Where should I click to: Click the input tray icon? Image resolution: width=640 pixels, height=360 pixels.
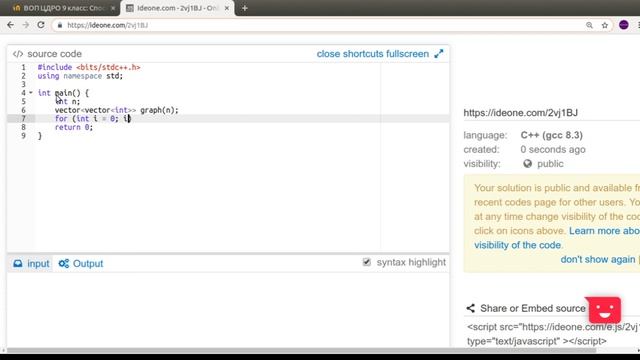18,263
